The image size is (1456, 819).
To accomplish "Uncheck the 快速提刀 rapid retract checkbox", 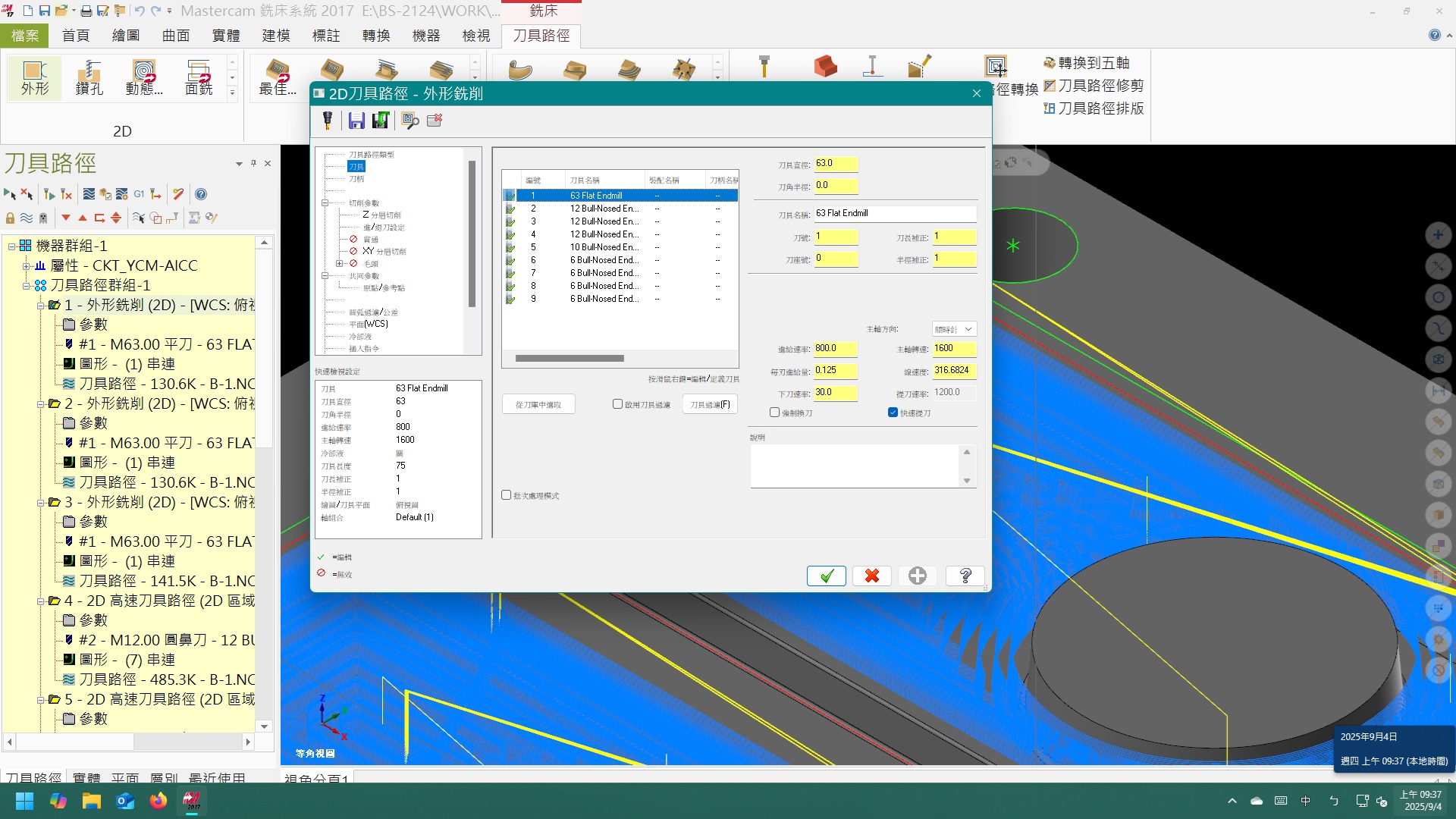I will point(893,413).
